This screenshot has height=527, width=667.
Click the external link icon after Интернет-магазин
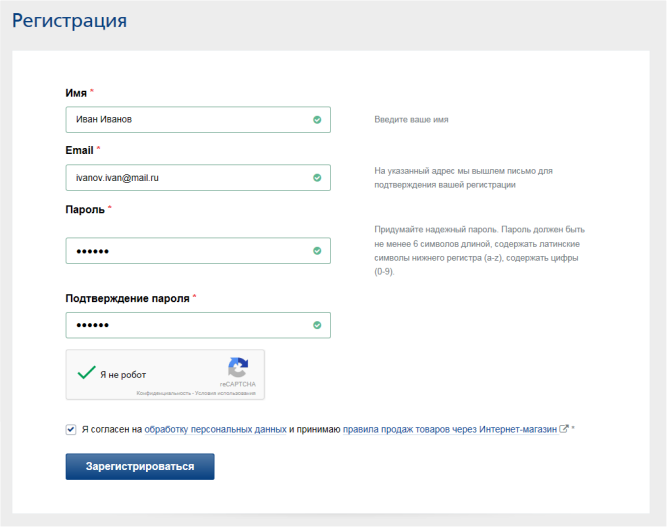[x=564, y=429]
